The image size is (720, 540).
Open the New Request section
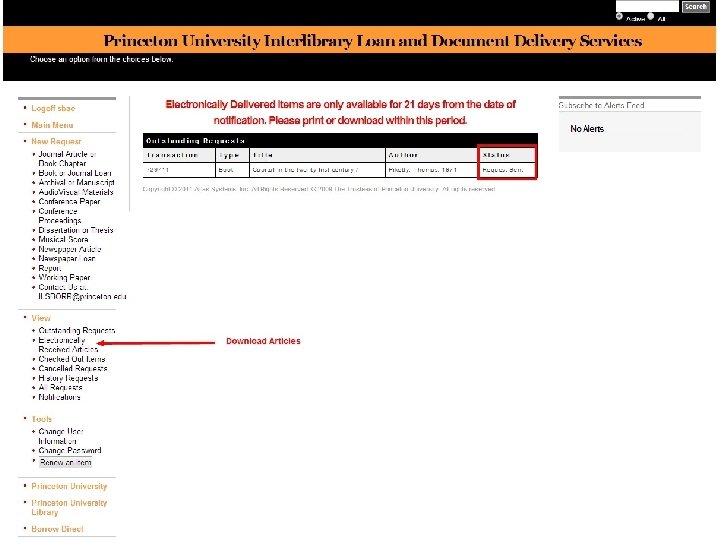coord(56,141)
